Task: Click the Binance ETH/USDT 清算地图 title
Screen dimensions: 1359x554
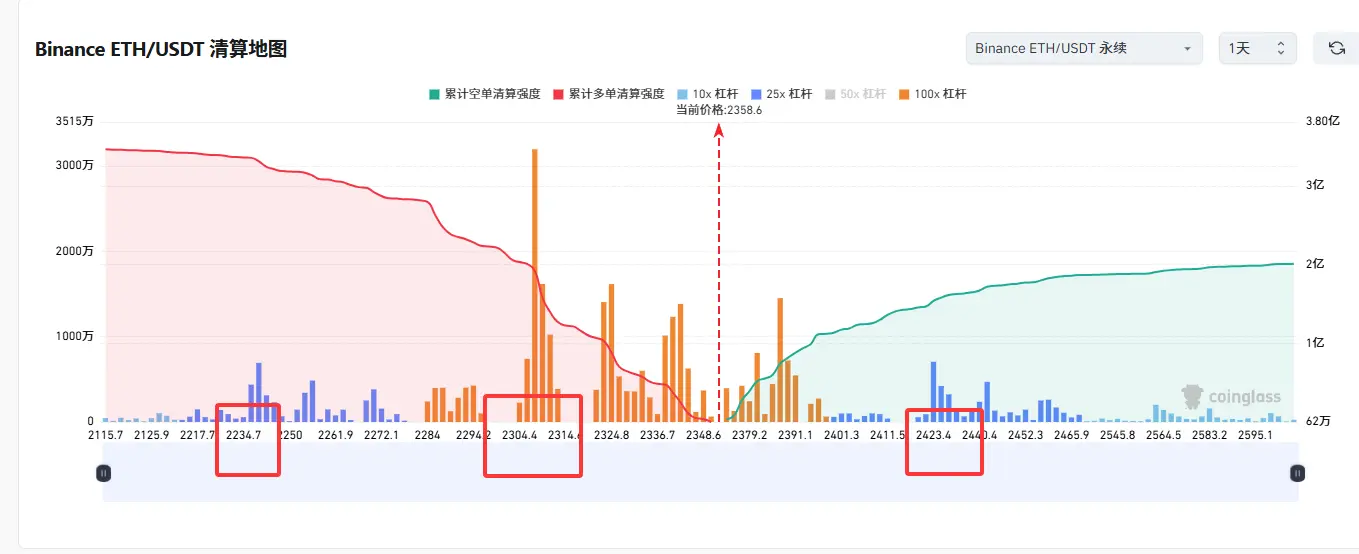Action: pos(161,49)
